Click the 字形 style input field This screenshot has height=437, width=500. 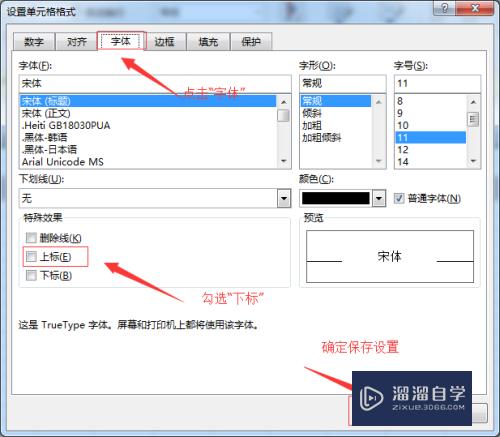pos(342,83)
